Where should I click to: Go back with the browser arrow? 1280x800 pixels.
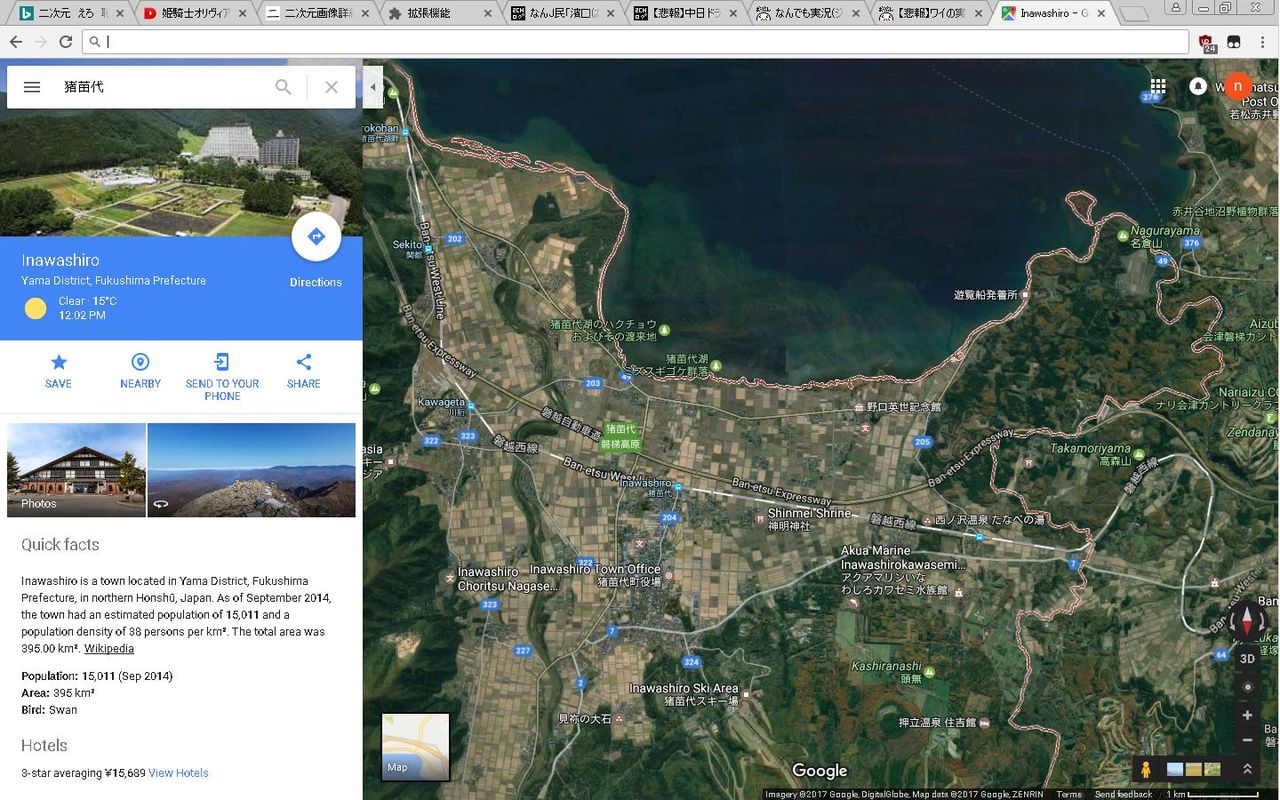[x=16, y=42]
